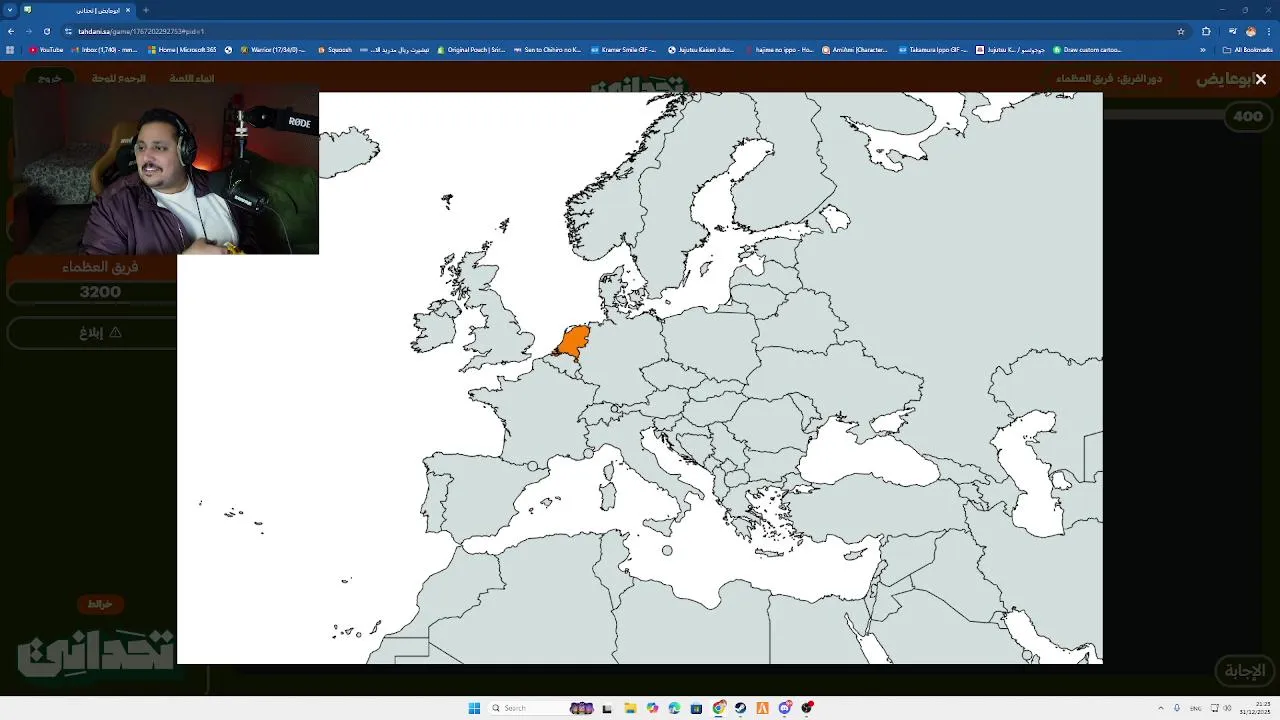
Task: Click the orange highlighted Netherlands on map
Action: 574,341
